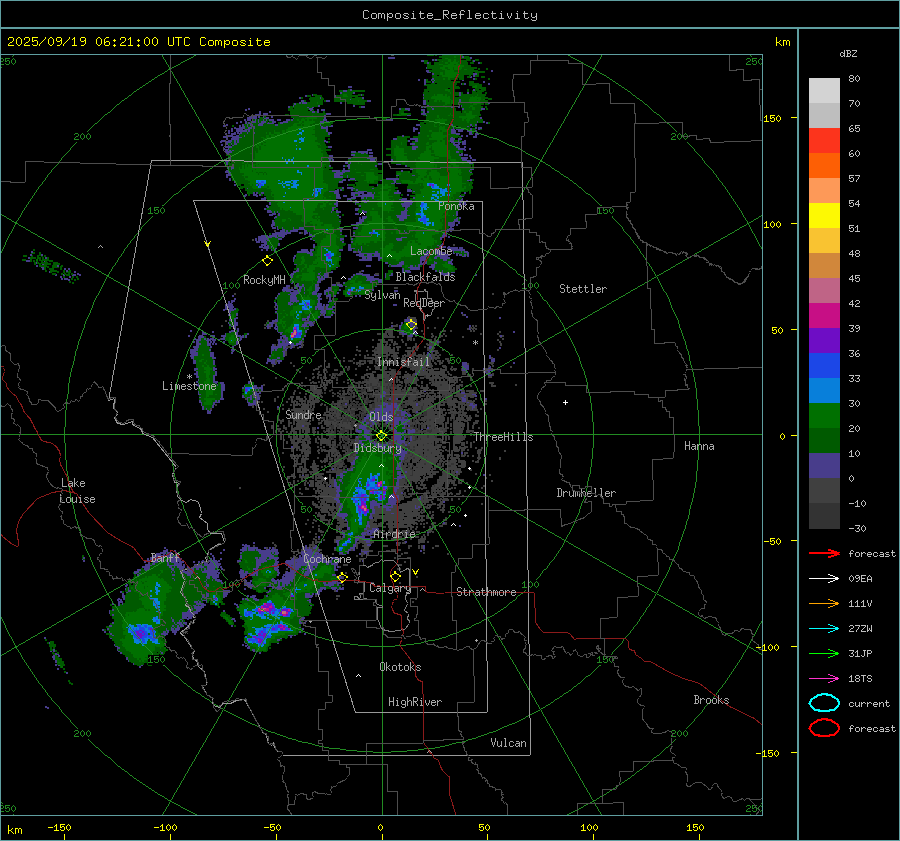900x841 pixels.
Task: Select the light blue 33 dBZ swatch
Action: pos(824,390)
